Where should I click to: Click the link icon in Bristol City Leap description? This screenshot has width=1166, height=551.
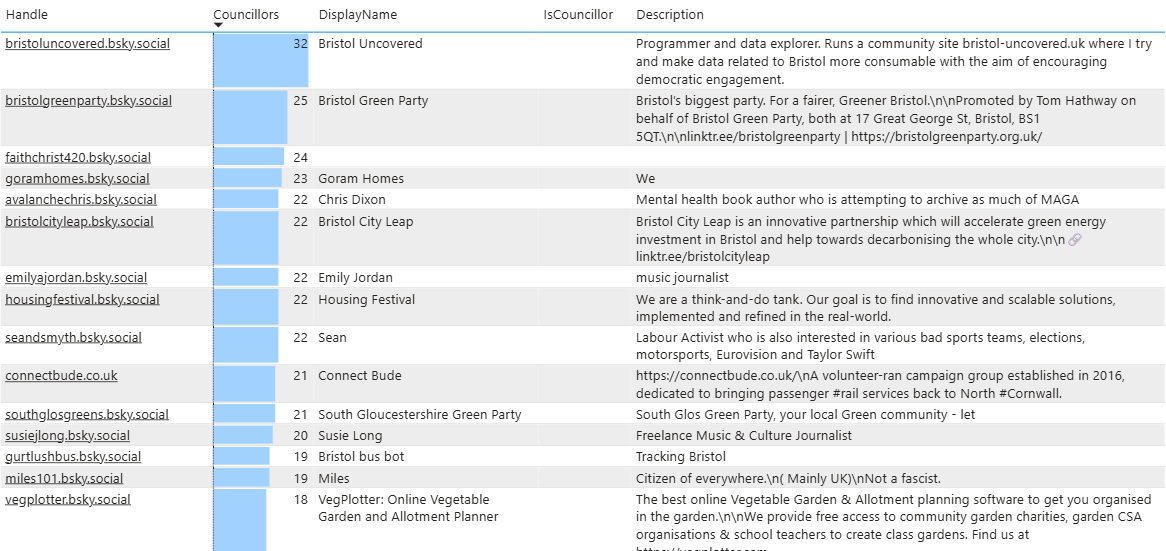point(1075,240)
